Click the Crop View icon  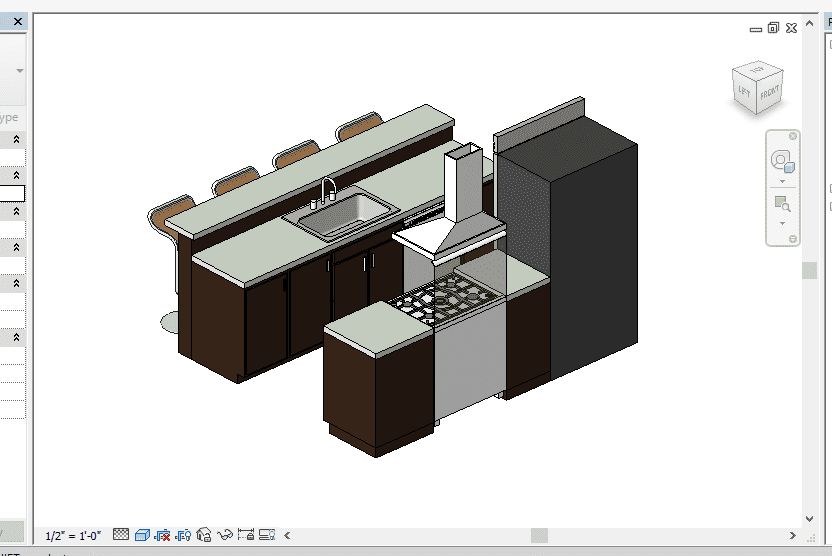163,535
